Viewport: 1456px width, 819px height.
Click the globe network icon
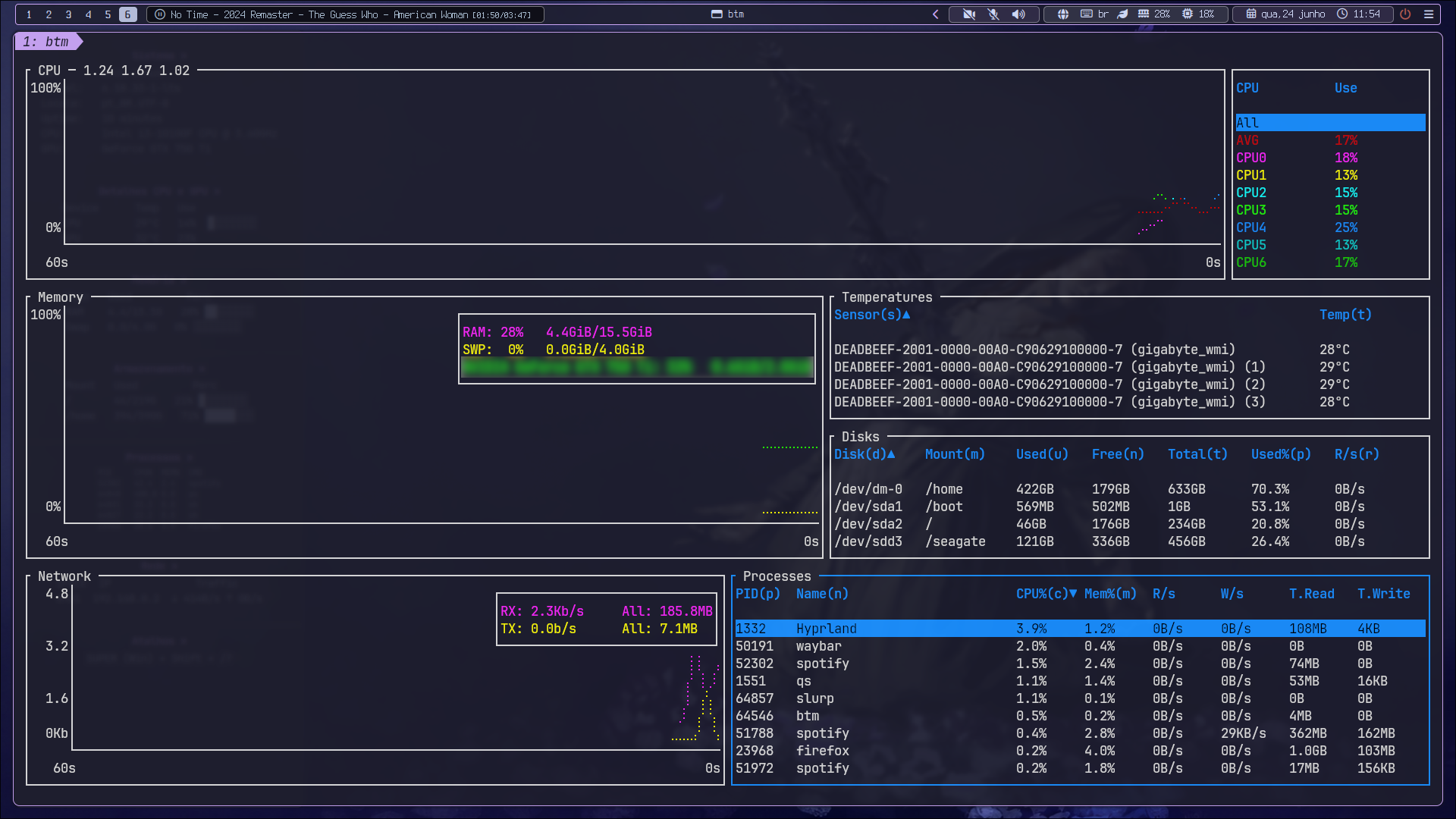(x=1063, y=14)
